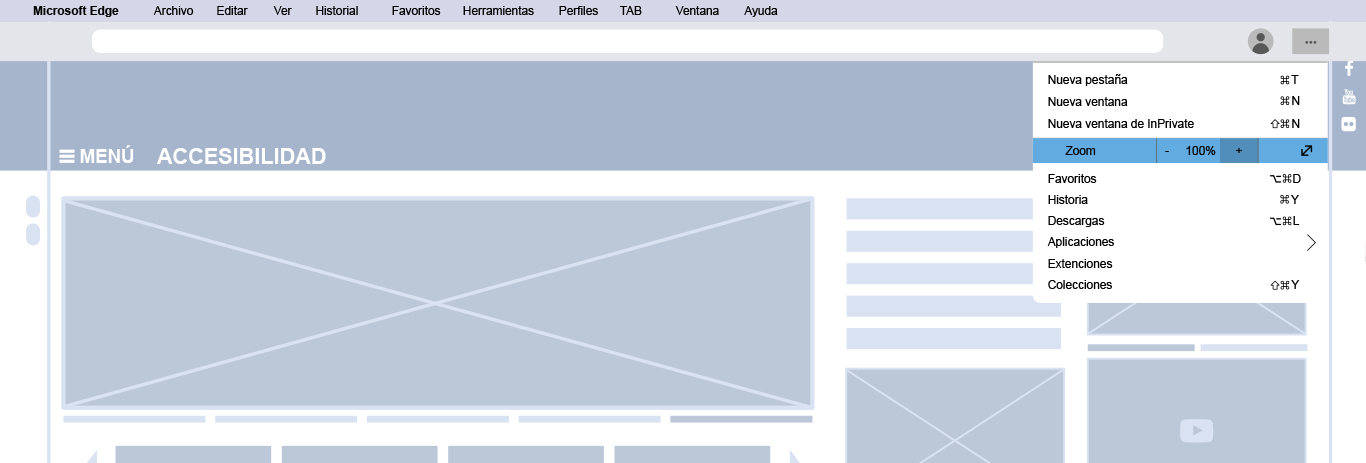
Task: Open the YouTube social icon
Action: pyautogui.click(x=1348, y=97)
